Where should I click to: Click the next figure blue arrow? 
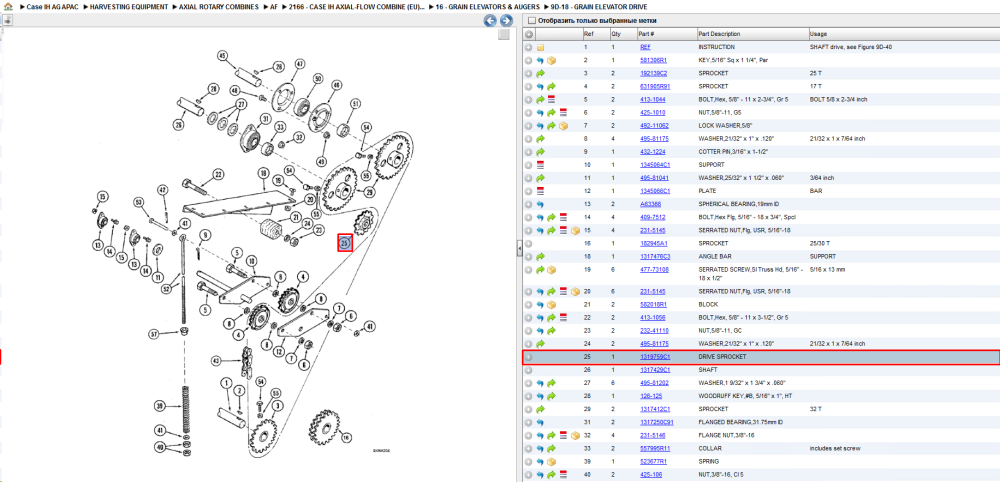[x=504, y=20]
